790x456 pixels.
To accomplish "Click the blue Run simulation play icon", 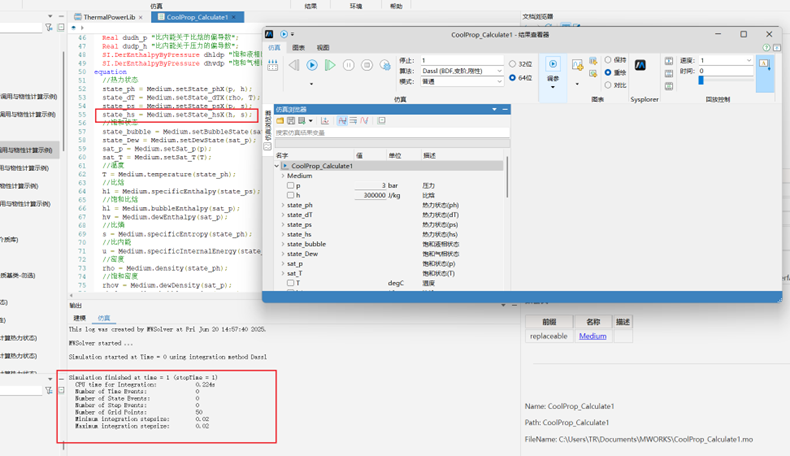I will [312, 65].
